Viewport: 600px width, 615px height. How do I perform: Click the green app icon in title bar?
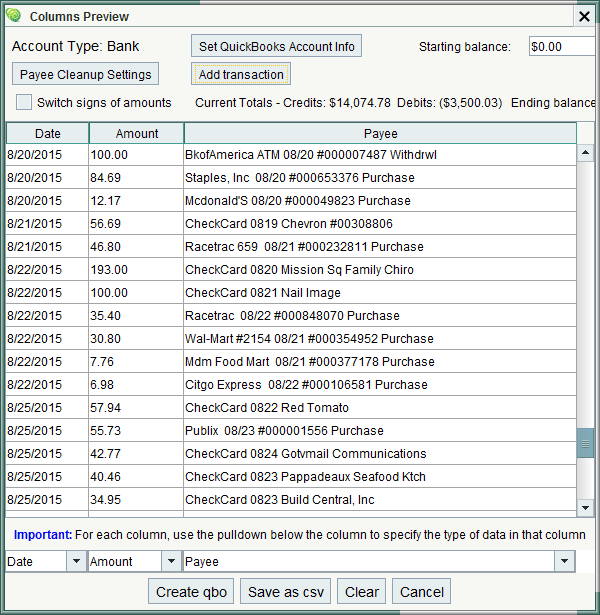click(x=14, y=15)
